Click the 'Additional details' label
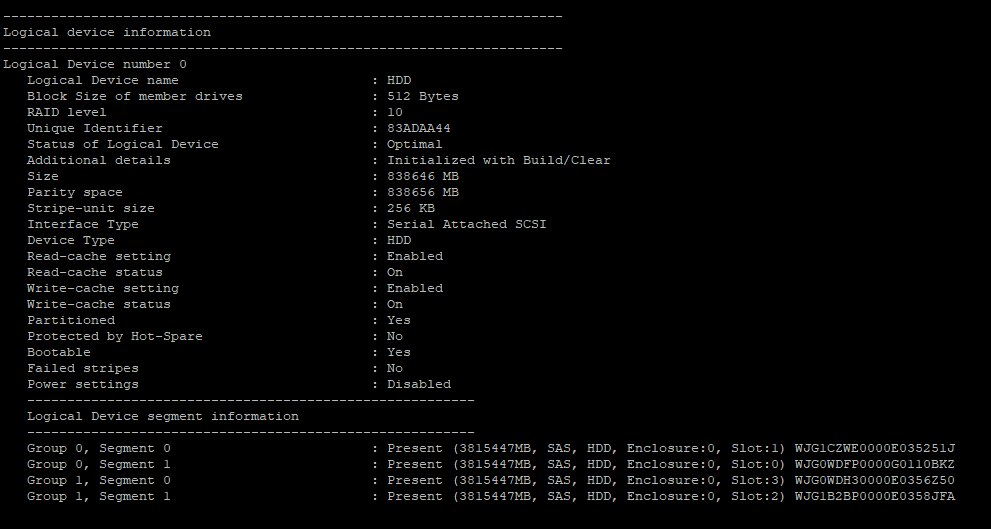The image size is (991, 529). [99, 160]
